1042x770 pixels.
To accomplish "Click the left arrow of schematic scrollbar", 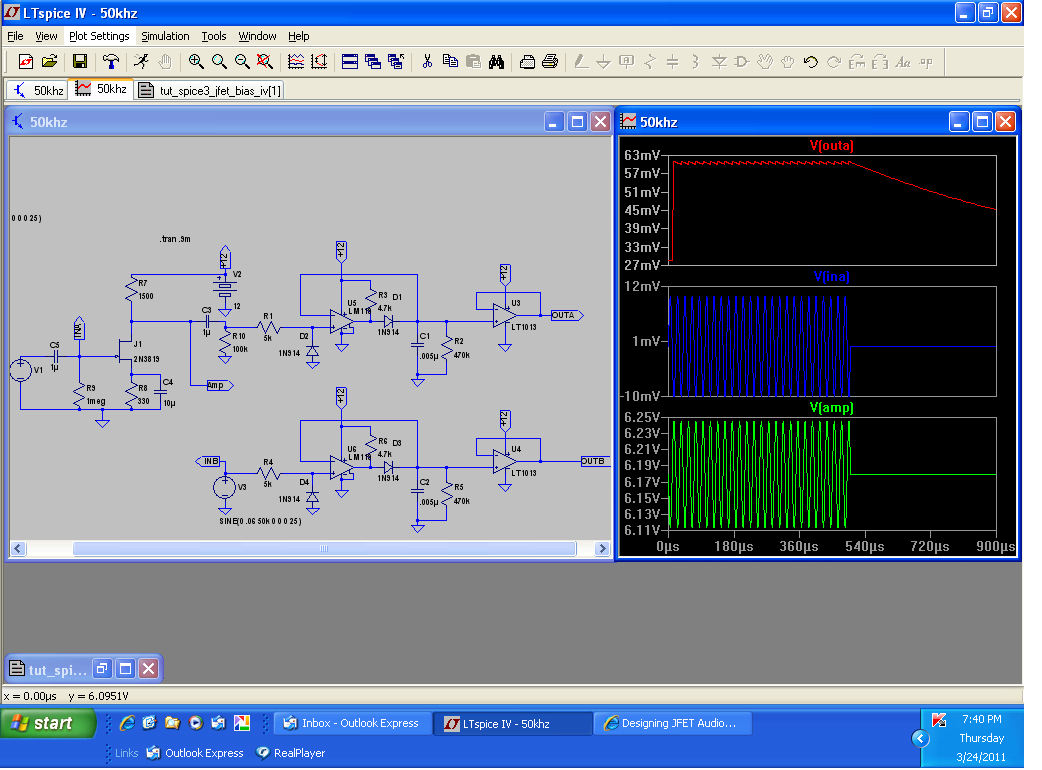I will pos(19,548).
